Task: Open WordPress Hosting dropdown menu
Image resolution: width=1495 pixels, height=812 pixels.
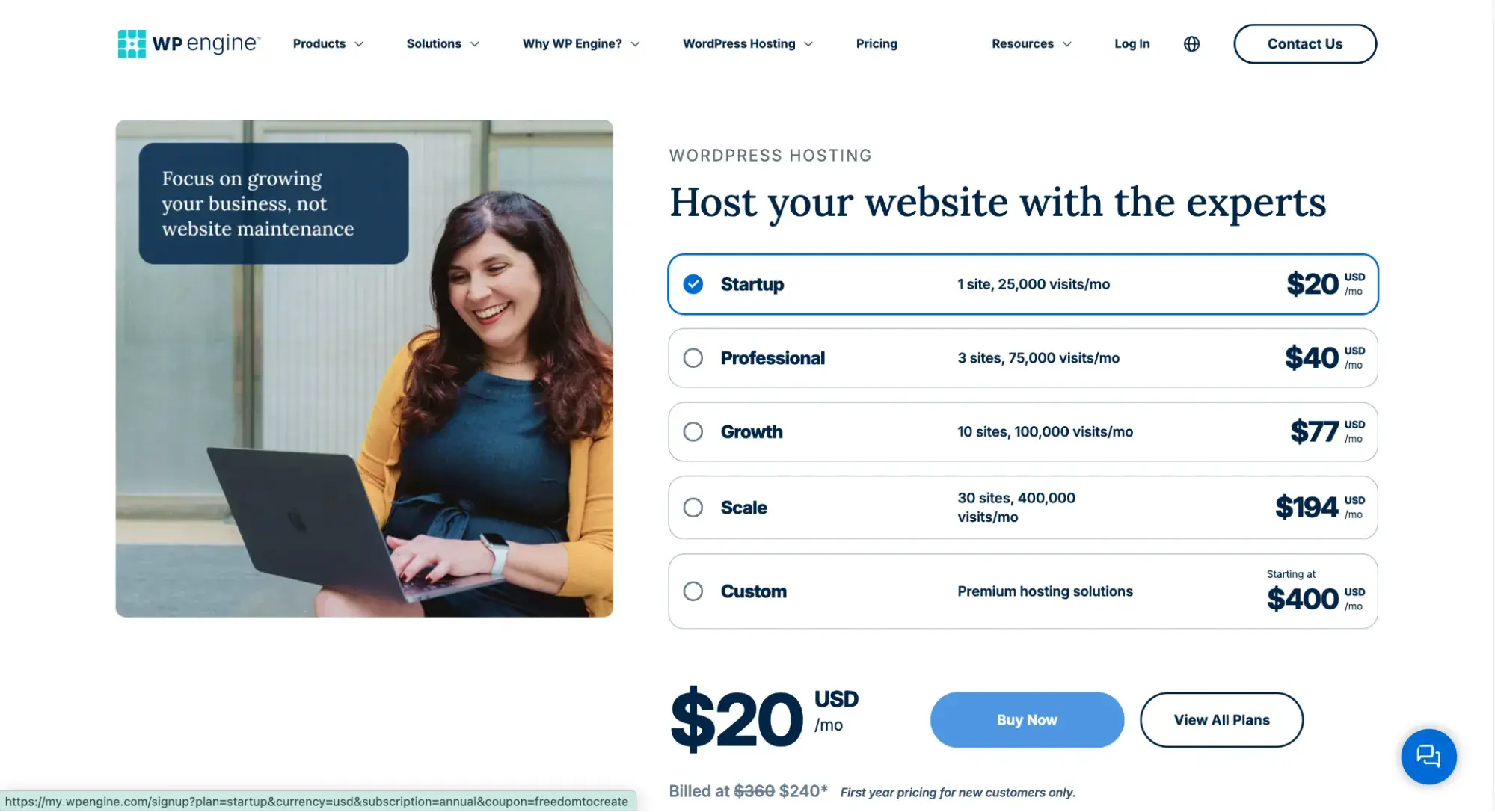Action: (749, 43)
